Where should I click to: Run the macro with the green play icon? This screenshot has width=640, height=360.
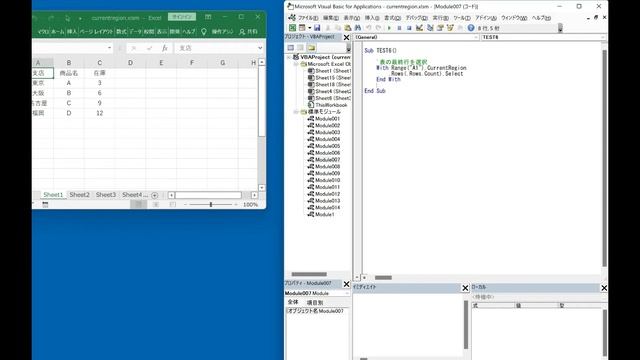389,28
